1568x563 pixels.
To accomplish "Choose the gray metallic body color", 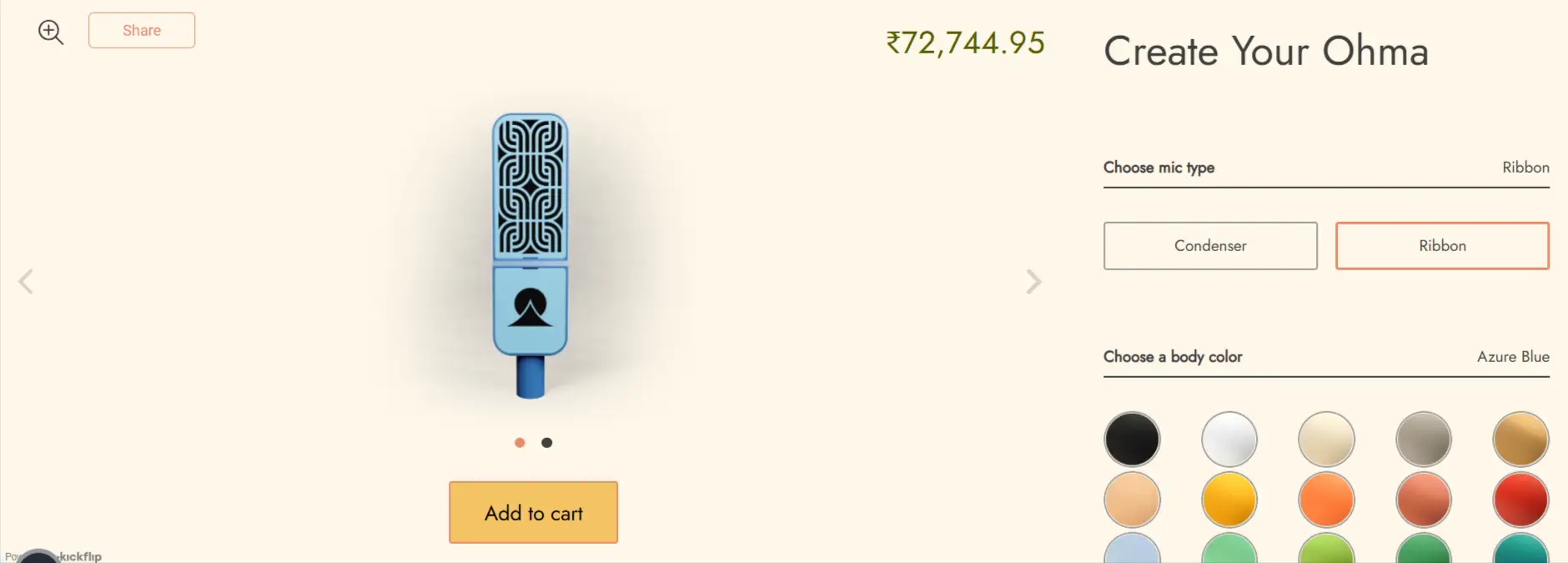I will click(1424, 440).
